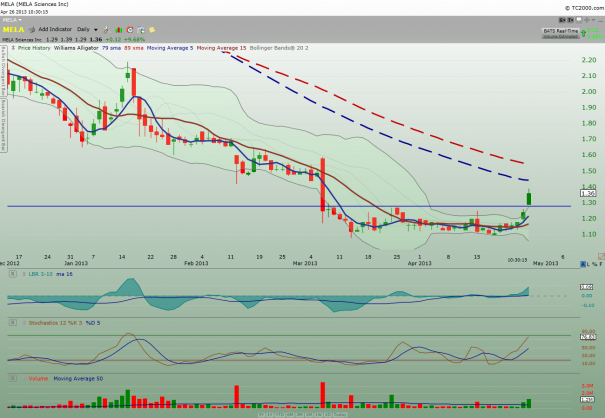The width and height of the screenshot is (605, 418).
Task: Click the Volume indicator label
Action: [x=38, y=379]
